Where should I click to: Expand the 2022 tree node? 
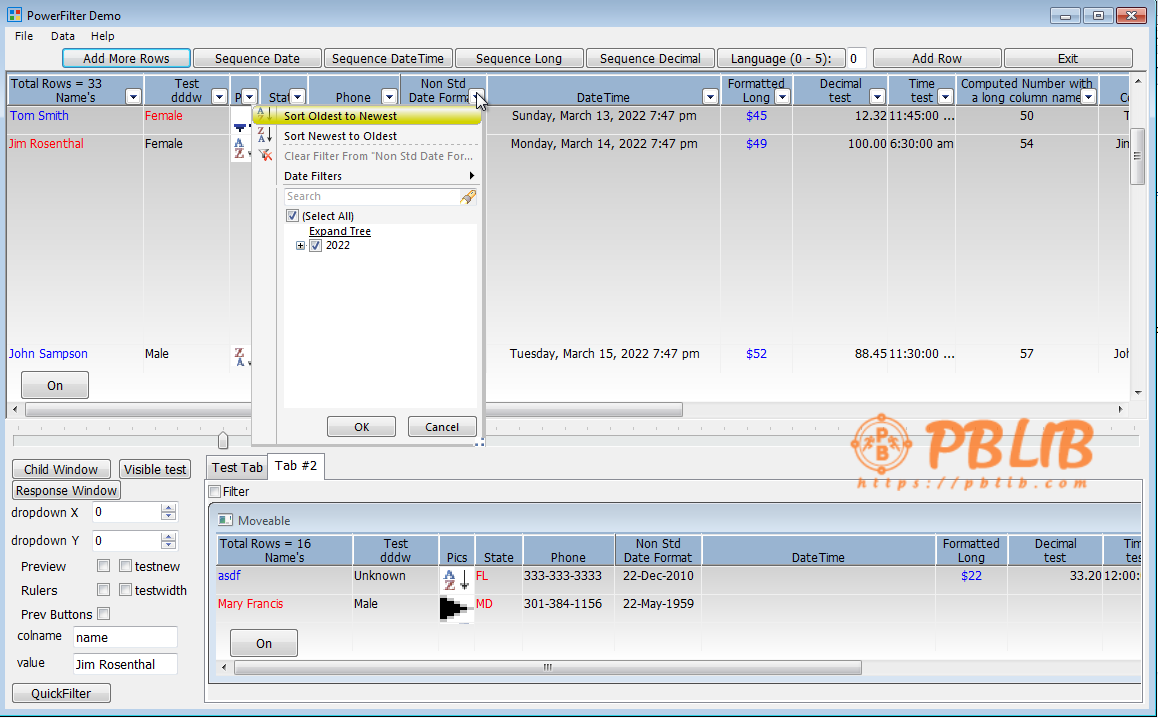coord(300,246)
